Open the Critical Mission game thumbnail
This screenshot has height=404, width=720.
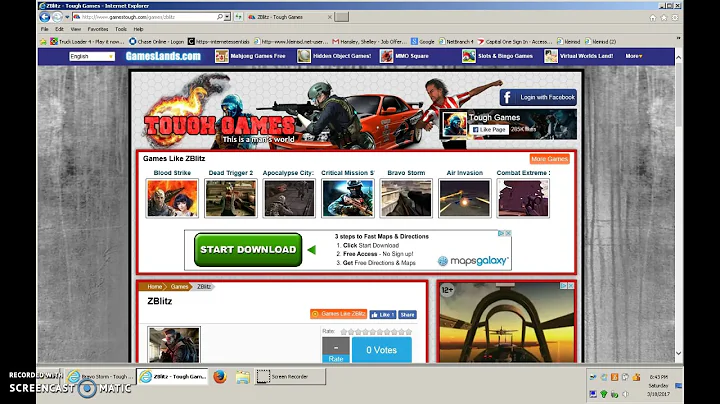click(x=348, y=198)
